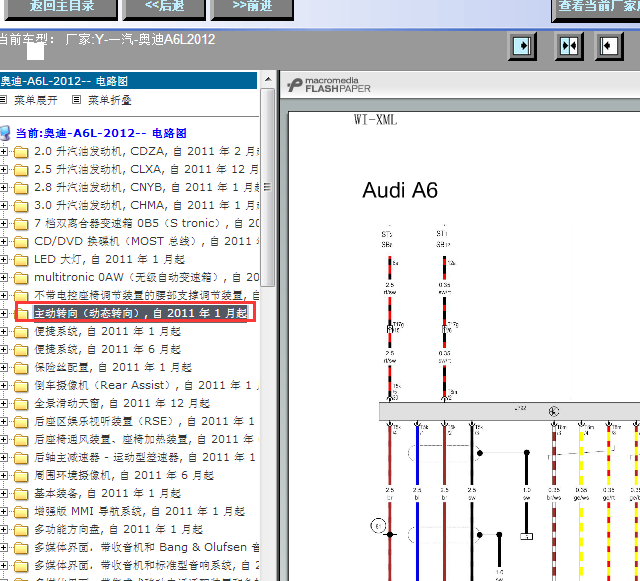The image size is (640, 581).
Task: Open 不带电控座椅调节装置的腰部支撑调节装置 entry
Action: click(146, 295)
